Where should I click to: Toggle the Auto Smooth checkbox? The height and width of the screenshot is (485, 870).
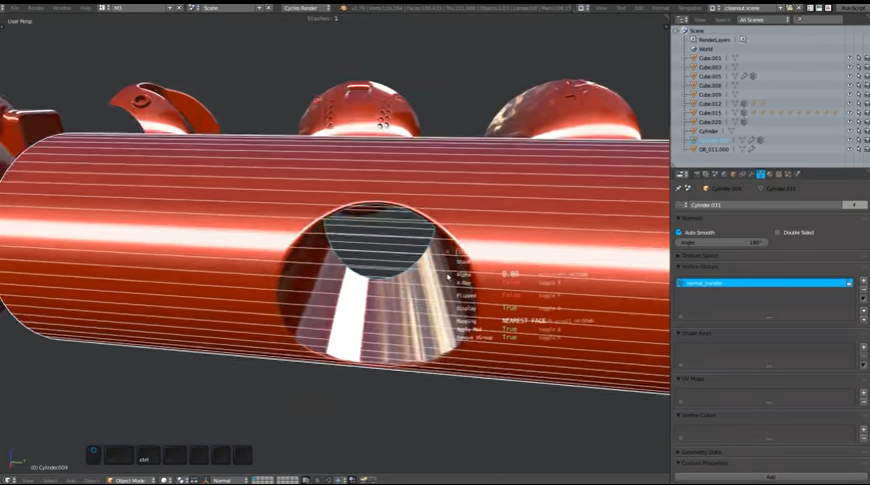[x=679, y=232]
